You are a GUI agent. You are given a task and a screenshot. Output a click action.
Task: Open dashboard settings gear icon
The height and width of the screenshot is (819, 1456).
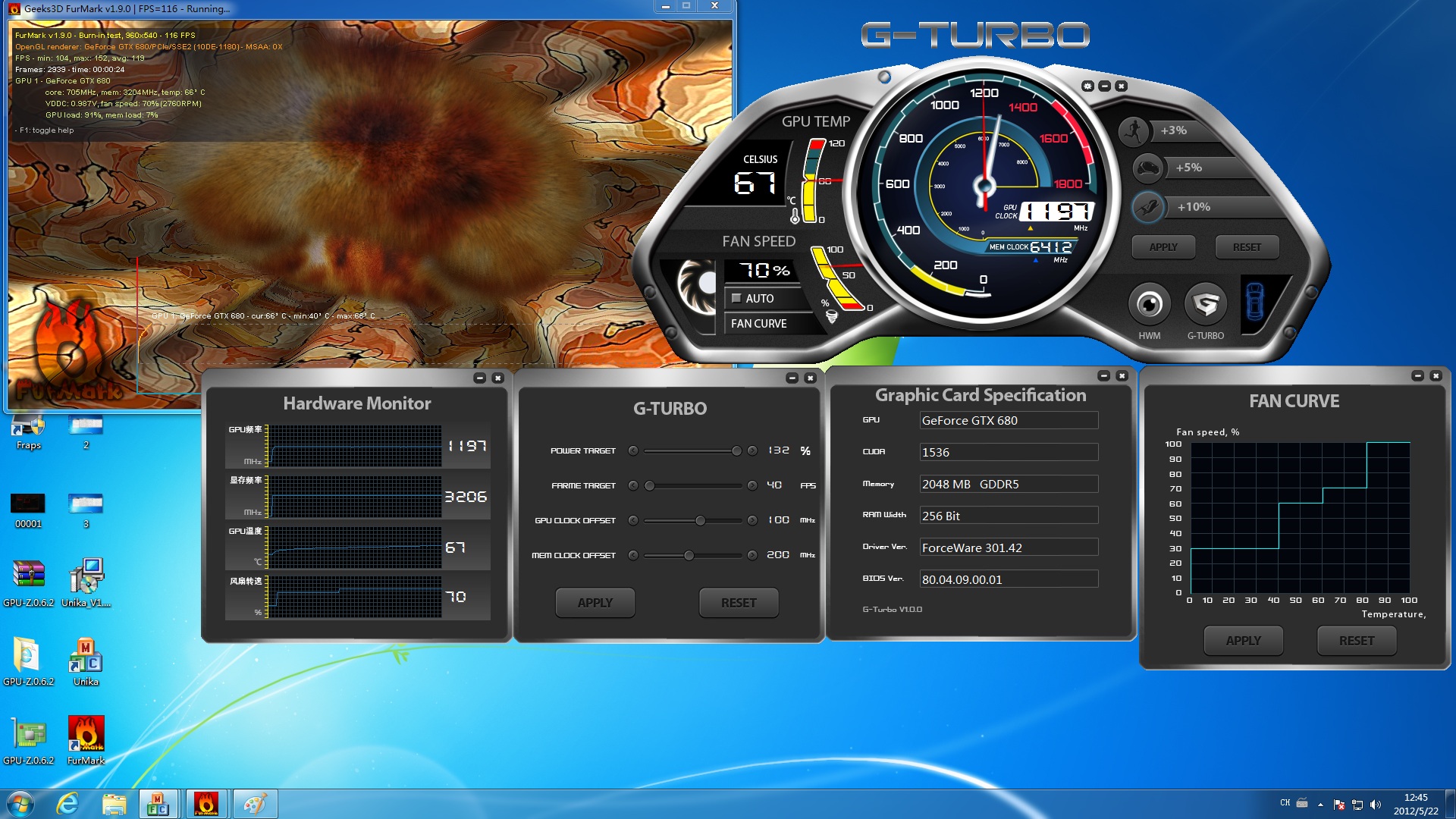pos(1087,86)
